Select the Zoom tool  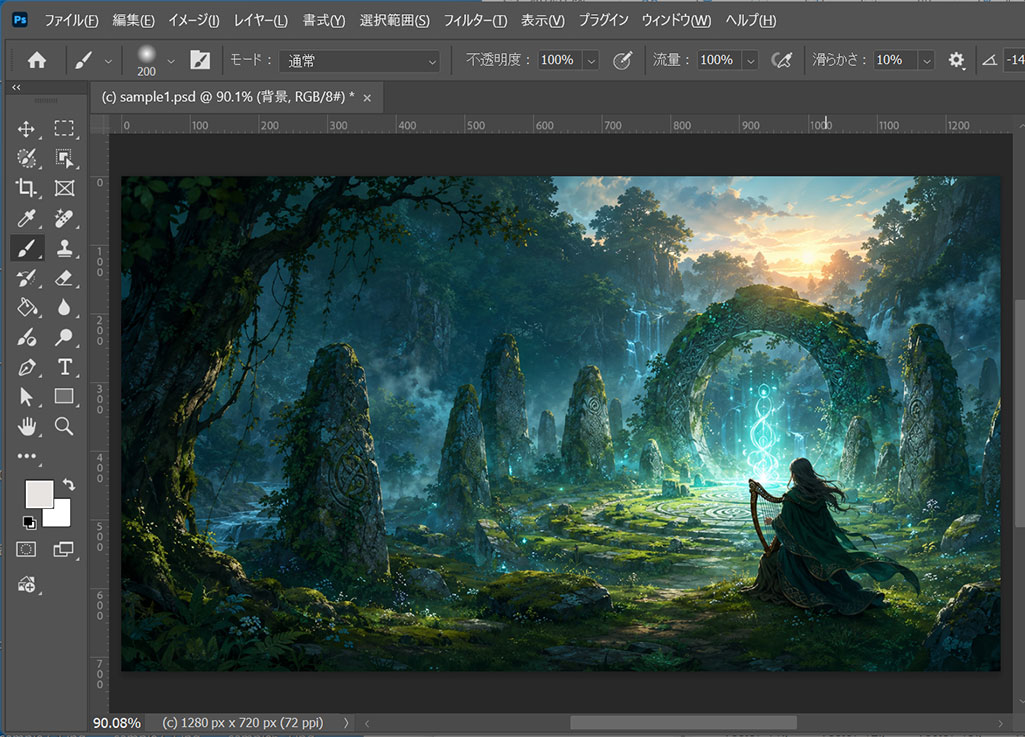[x=64, y=426]
